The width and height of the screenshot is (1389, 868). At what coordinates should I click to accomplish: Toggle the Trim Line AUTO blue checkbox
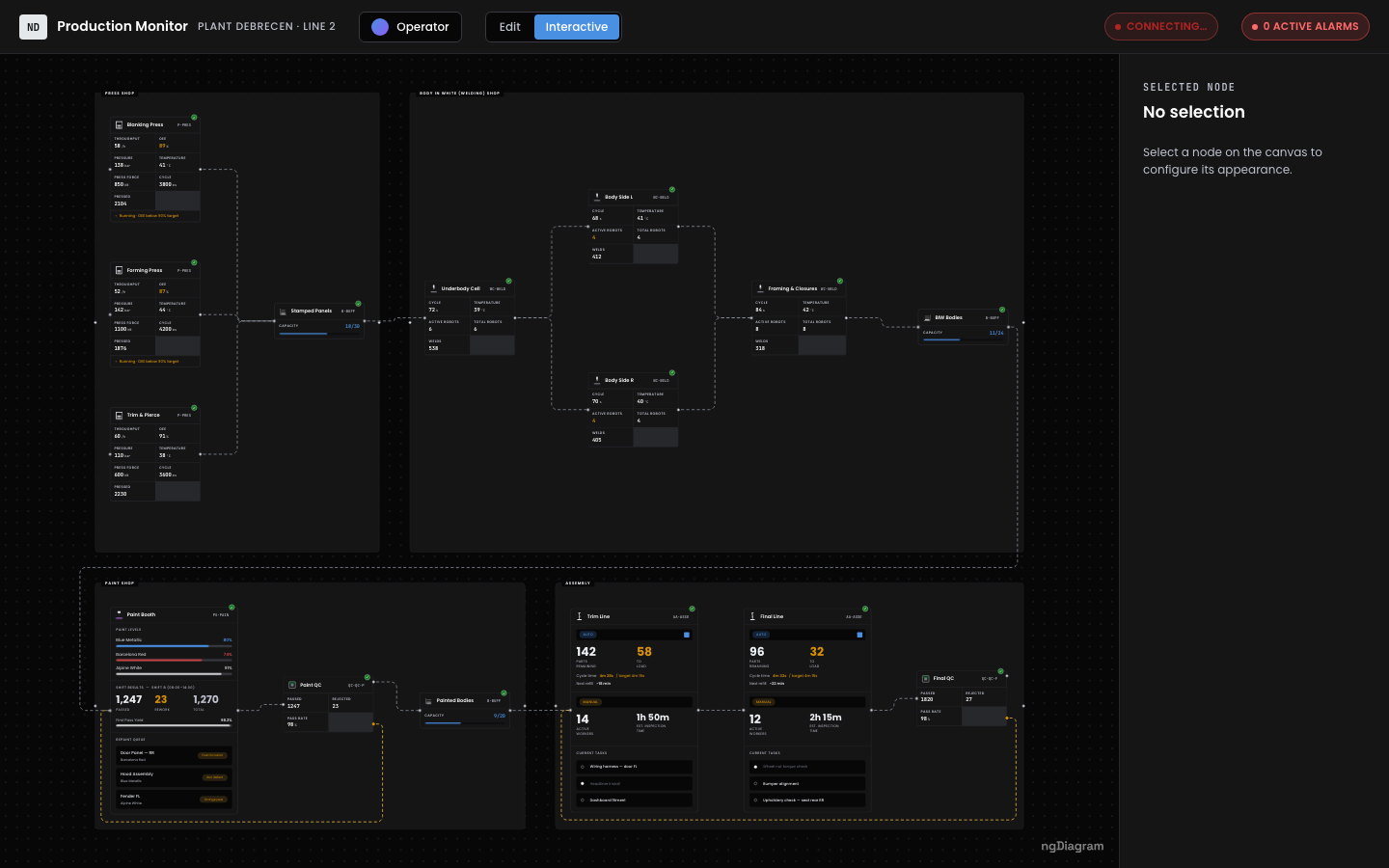click(687, 635)
